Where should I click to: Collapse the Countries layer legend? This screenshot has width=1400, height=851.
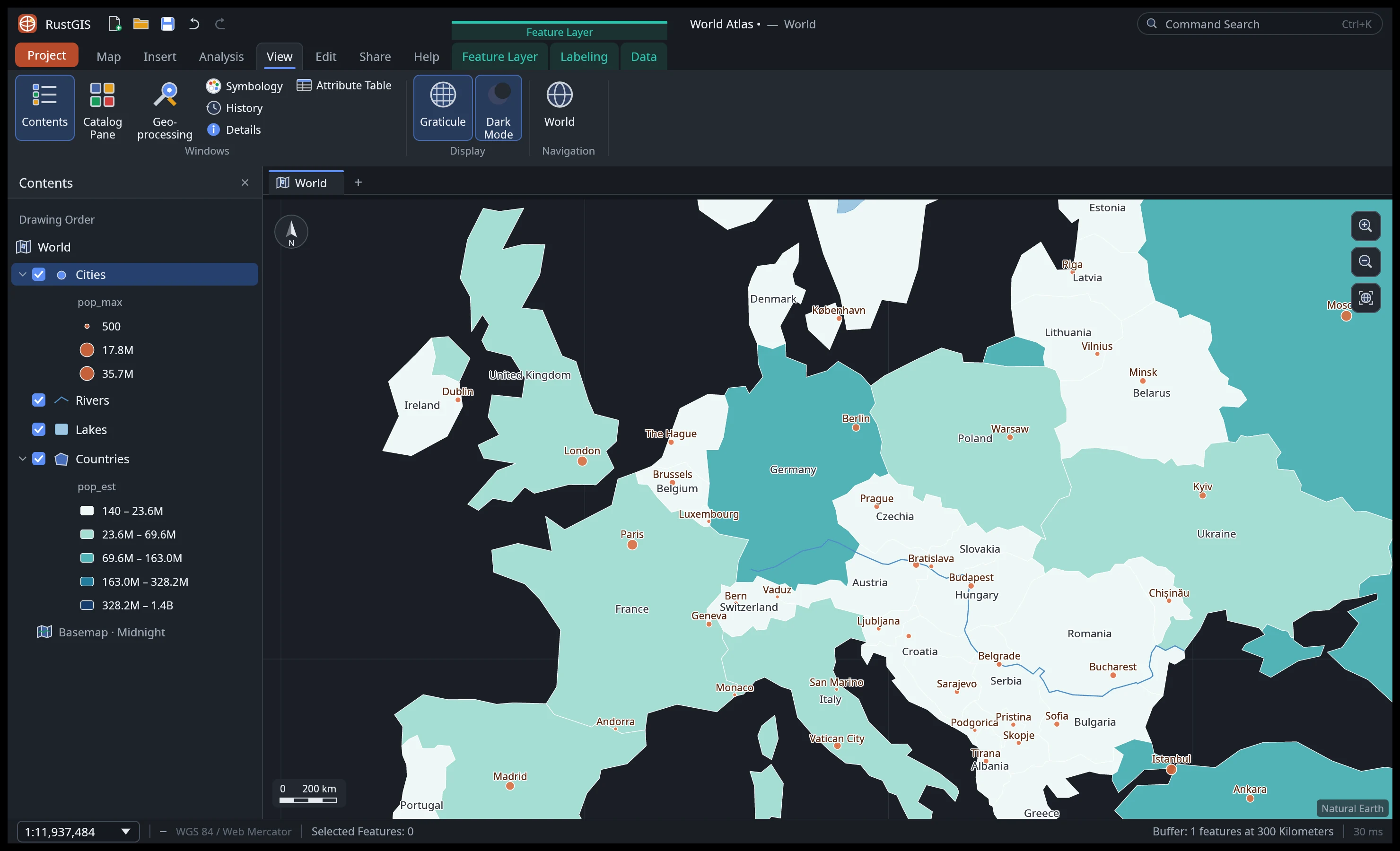click(23, 459)
